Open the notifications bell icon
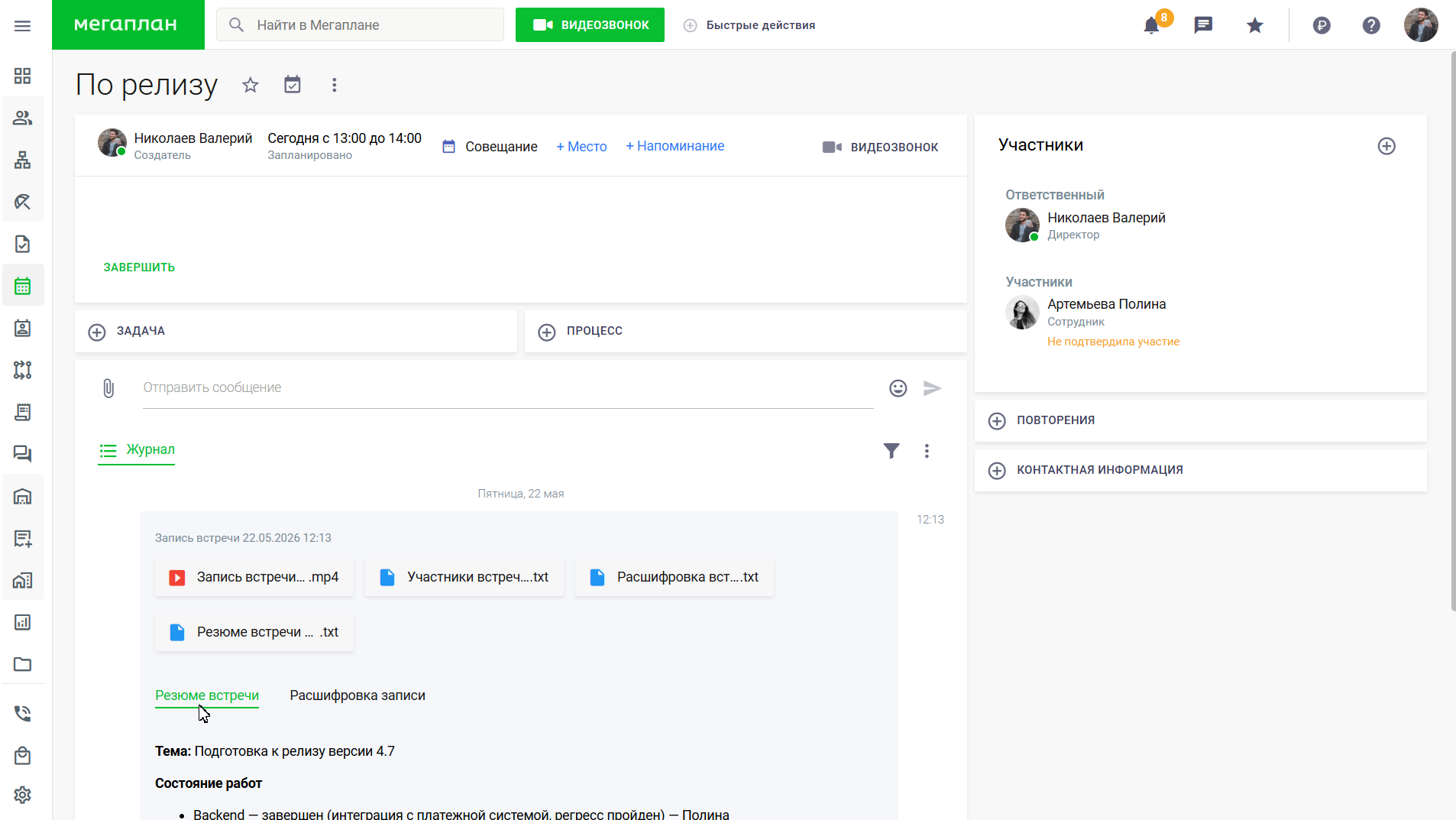Screen dimensions: 1456x820 point(1151,25)
